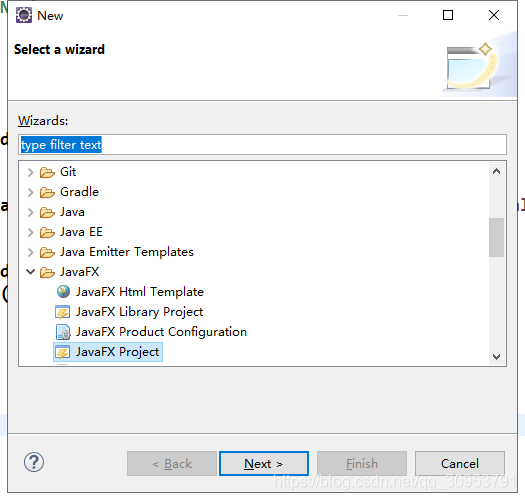Cancel the New wizard dialog
525x500 pixels.
460,463
